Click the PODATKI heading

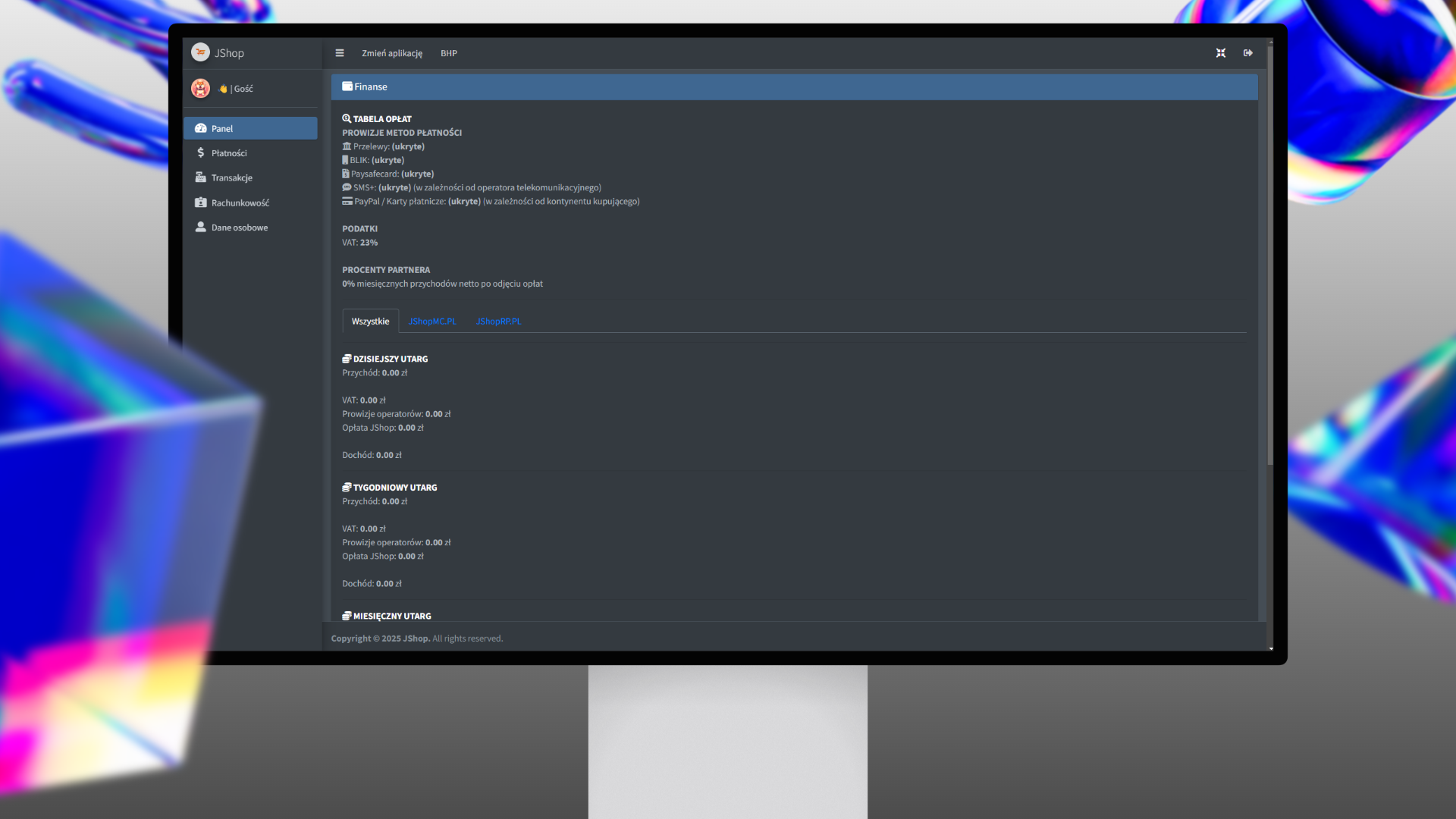coord(359,229)
